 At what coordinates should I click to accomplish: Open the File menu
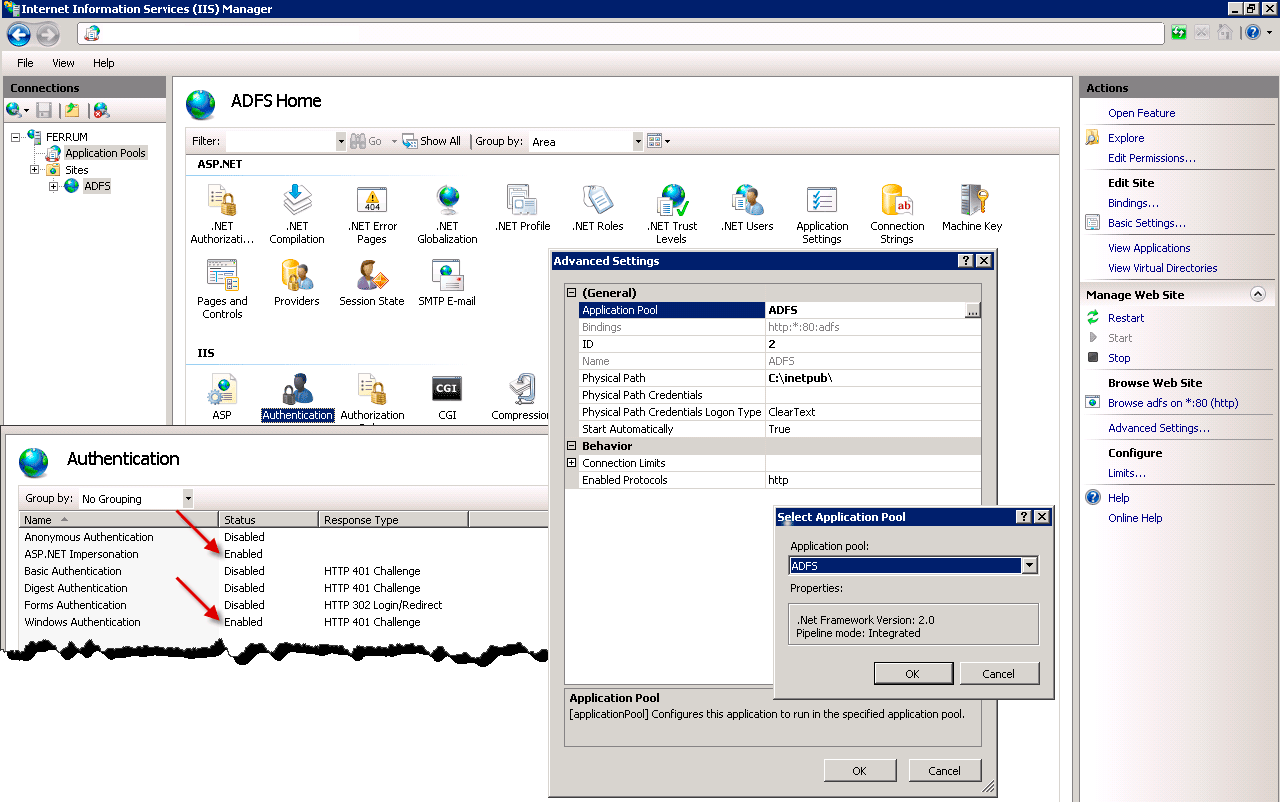pos(25,63)
